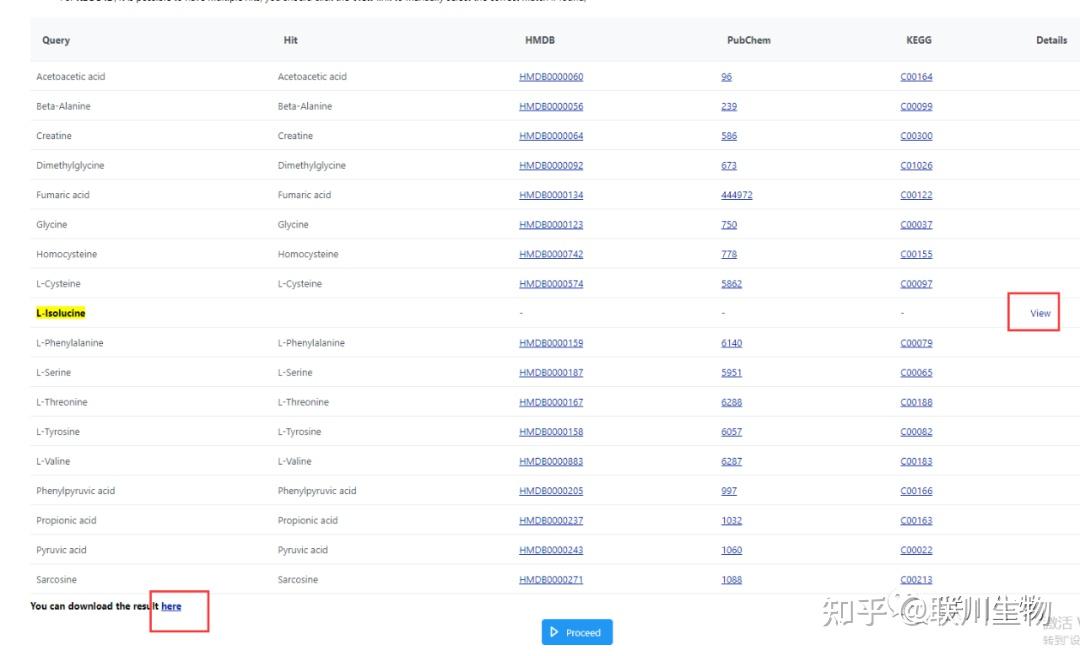Open KEGG link C00155
1080x656 pixels.
tap(916, 254)
